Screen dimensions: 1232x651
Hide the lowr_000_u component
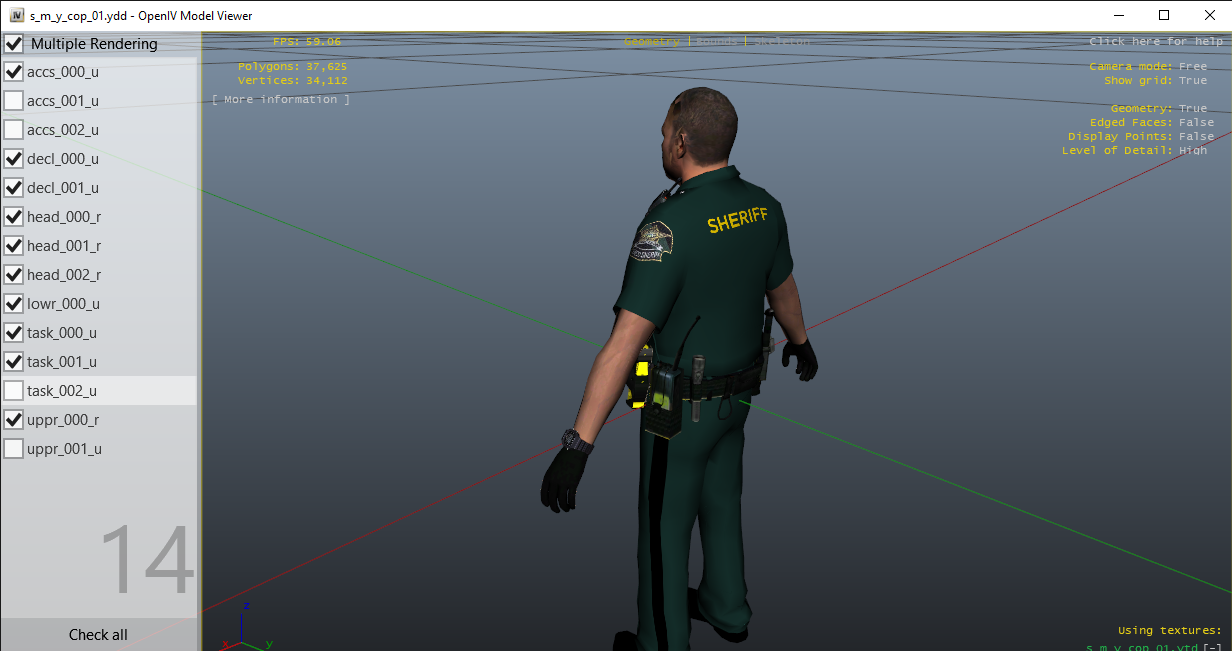(x=14, y=304)
